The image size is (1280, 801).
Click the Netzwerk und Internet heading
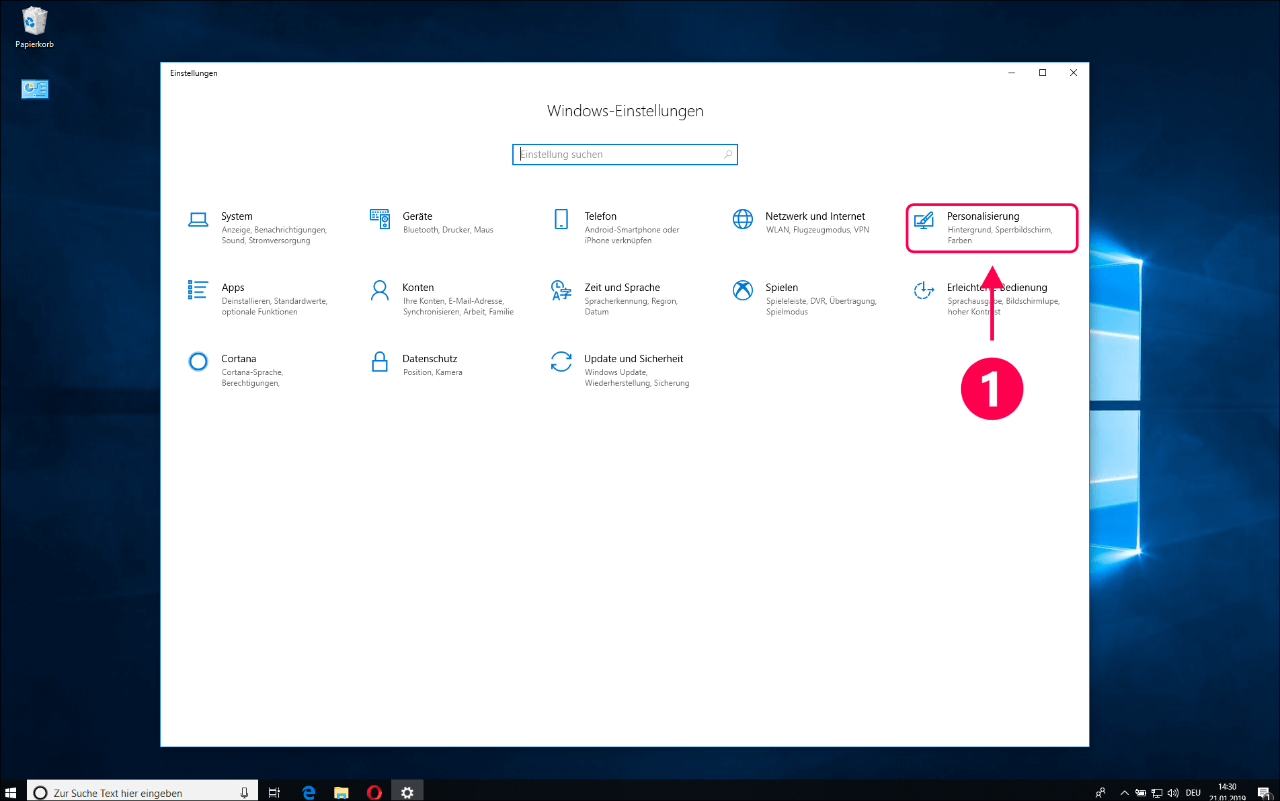(815, 216)
